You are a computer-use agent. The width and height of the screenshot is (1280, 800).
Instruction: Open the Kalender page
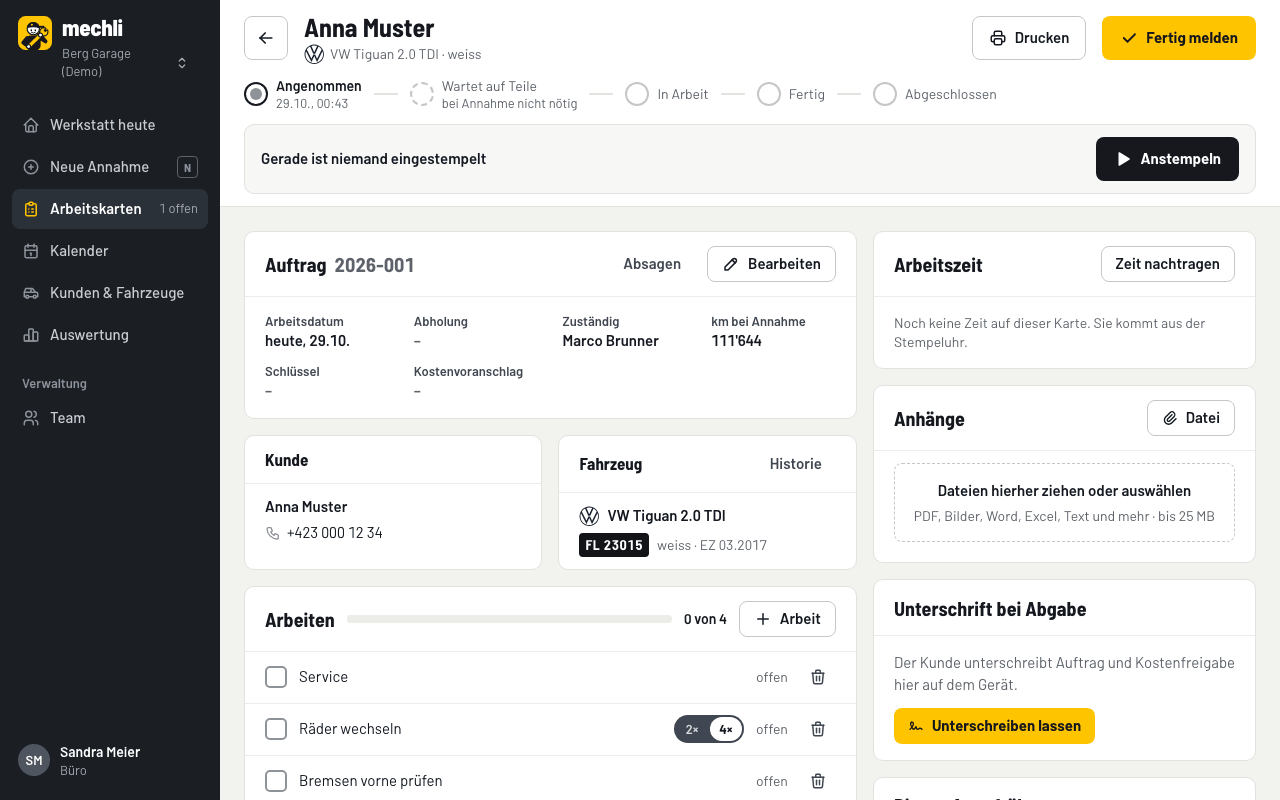[x=110, y=251]
